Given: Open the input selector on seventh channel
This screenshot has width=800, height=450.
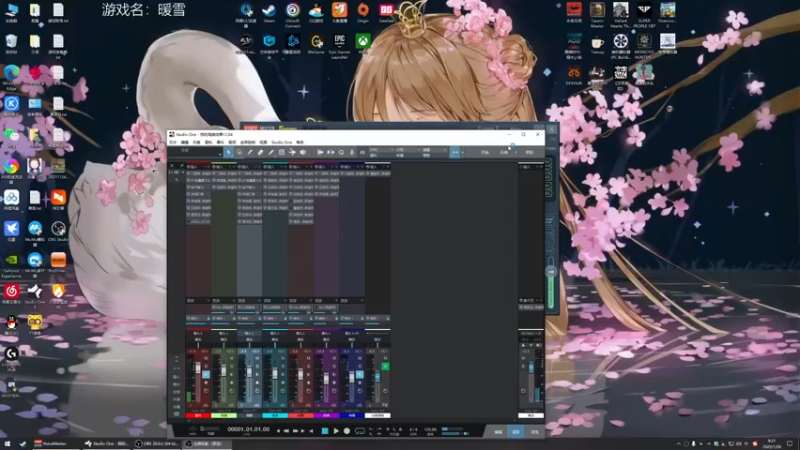Looking at the screenshot, I should point(352,333).
